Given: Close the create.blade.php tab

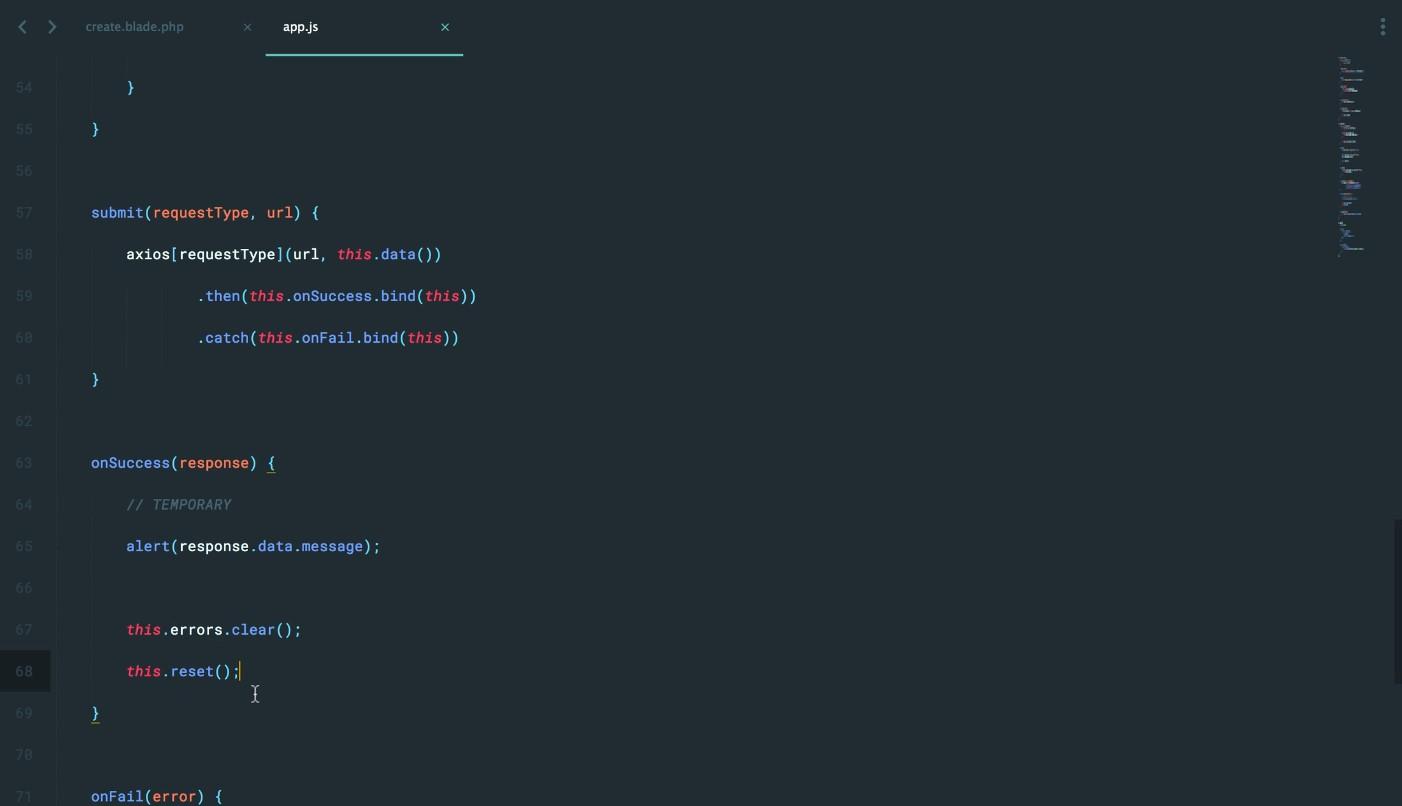Looking at the screenshot, I should [x=247, y=27].
